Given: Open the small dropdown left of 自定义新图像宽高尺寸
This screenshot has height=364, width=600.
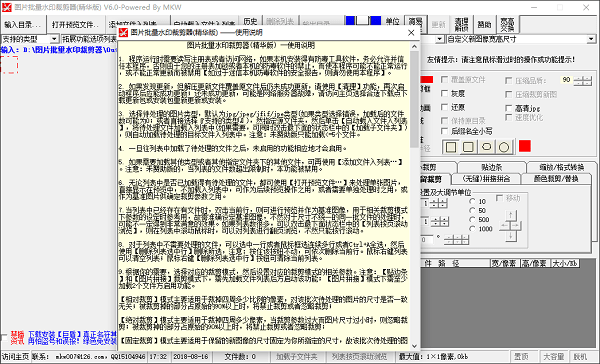Looking at the screenshot, I should [439, 39].
